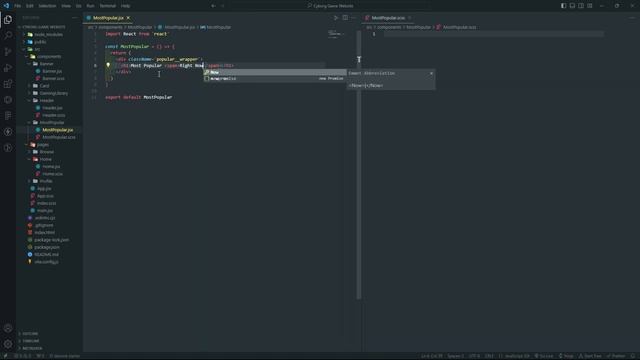Toggle primary side bar layout button

[x=563, y=6]
